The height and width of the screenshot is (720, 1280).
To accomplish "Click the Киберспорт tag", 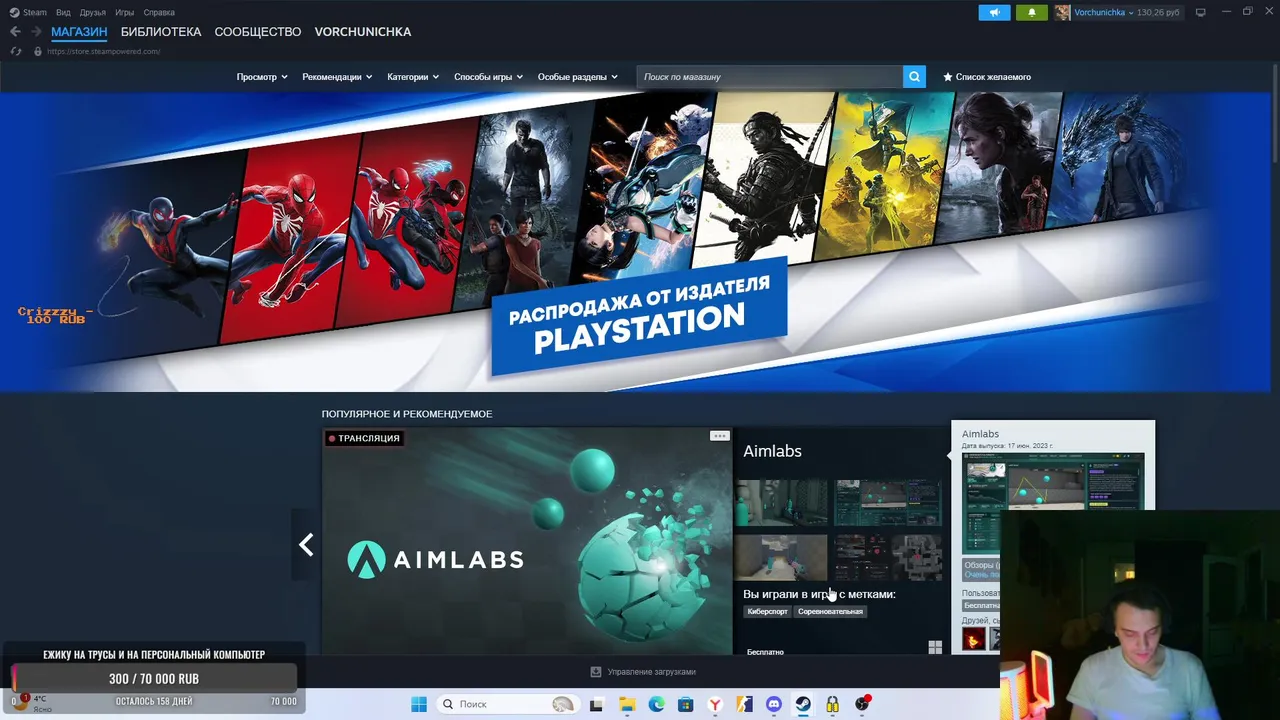I will coord(768,611).
